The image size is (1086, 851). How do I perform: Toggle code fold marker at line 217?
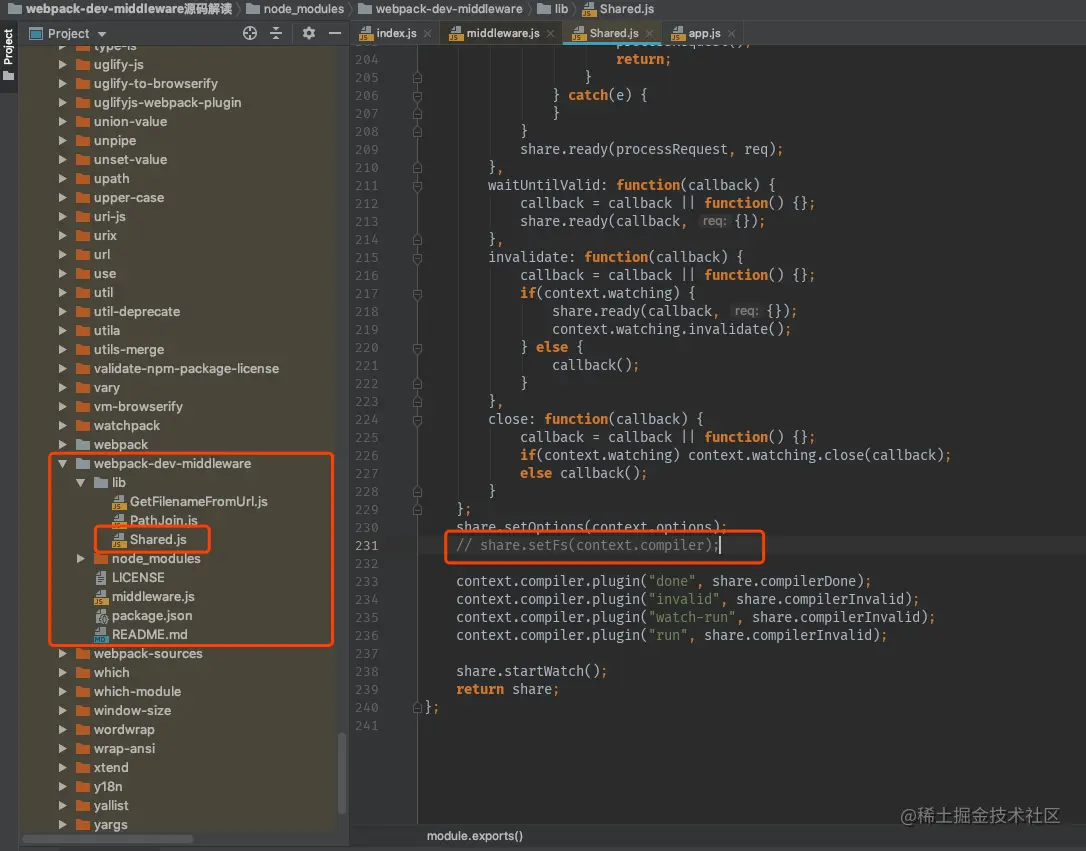pyautogui.click(x=417, y=294)
